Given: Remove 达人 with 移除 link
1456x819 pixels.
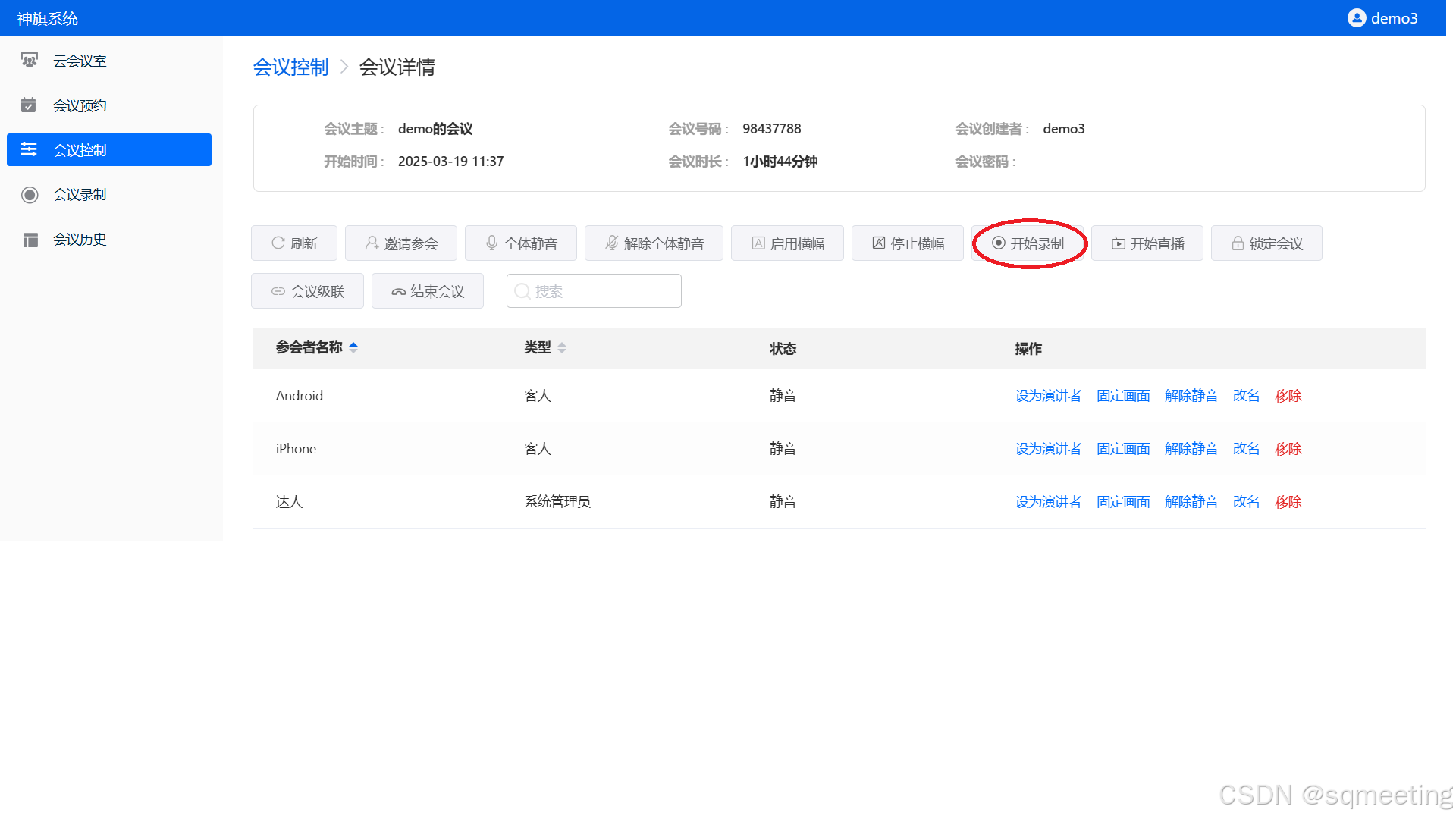Looking at the screenshot, I should click(1288, 502).
